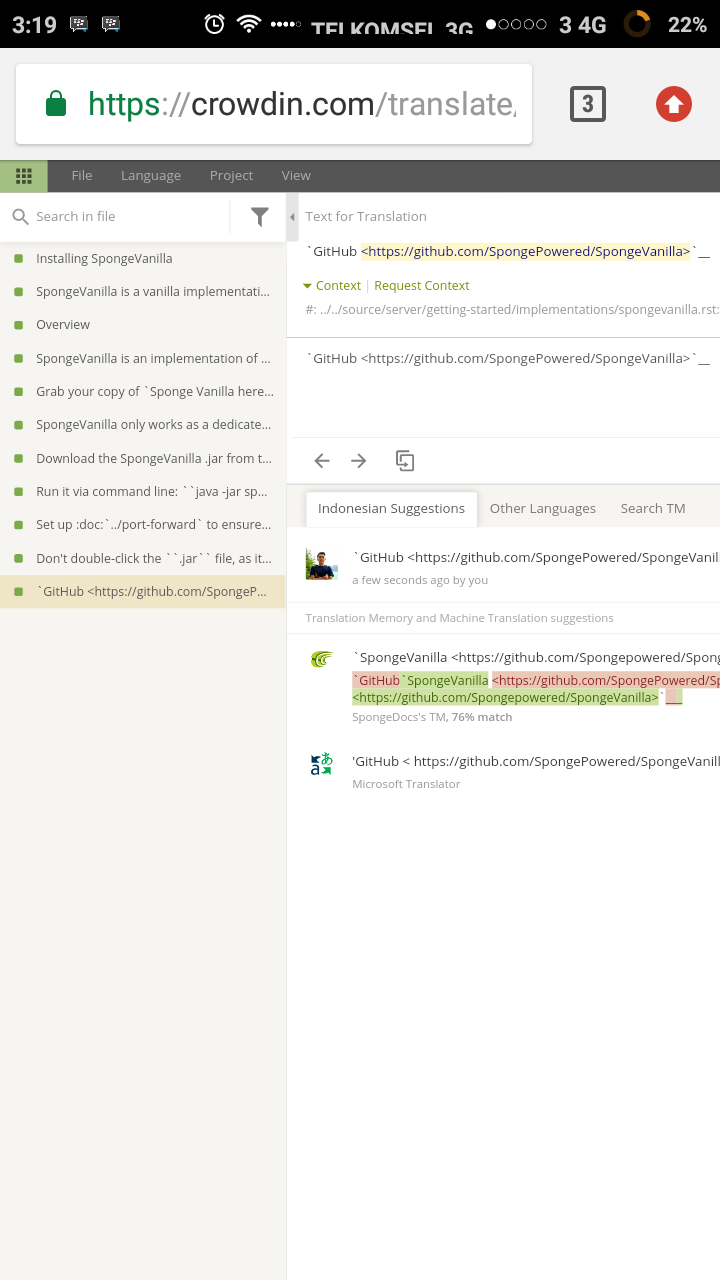Open the View menu
The width and height of the screenshot is (720, 1280).
[x=296, y=175]
